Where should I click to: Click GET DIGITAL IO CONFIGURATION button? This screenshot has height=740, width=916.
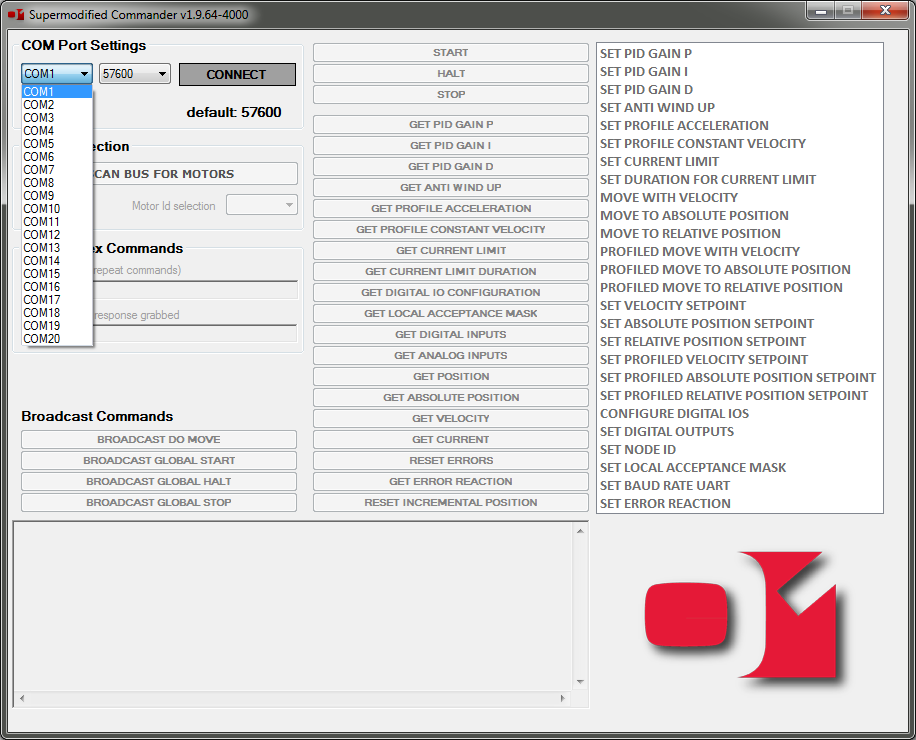pos(450,293)
